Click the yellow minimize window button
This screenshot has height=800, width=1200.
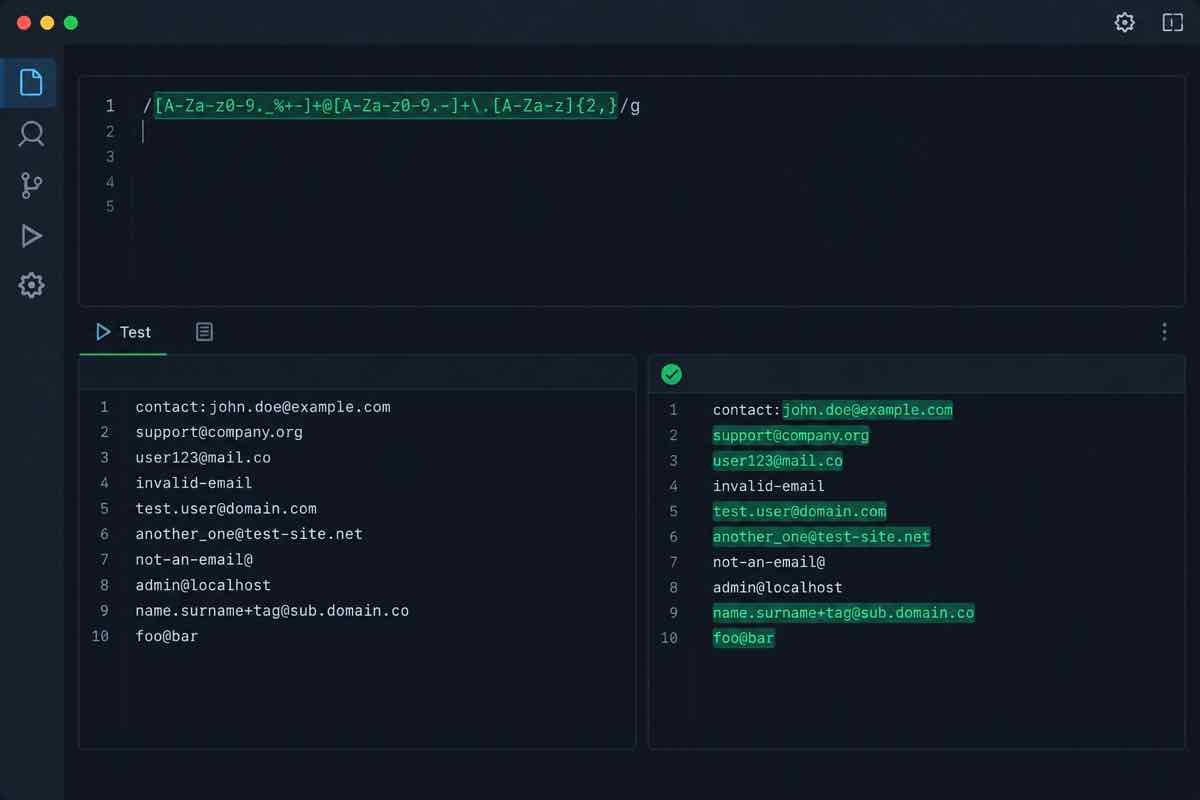[x=47, y=23]
